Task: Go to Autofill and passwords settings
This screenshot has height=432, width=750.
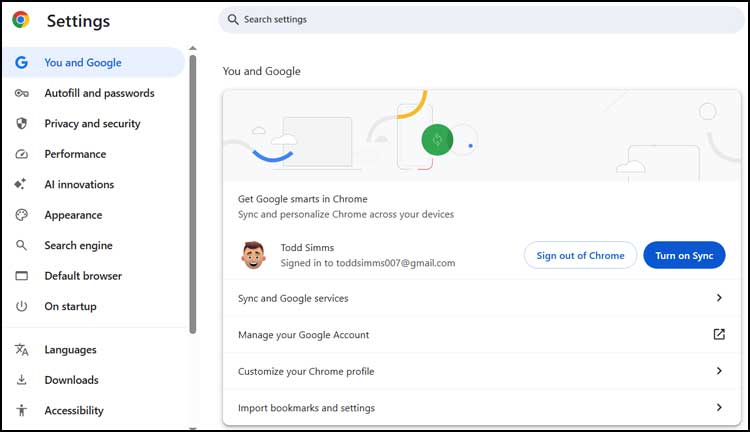Action: (93, 93)
